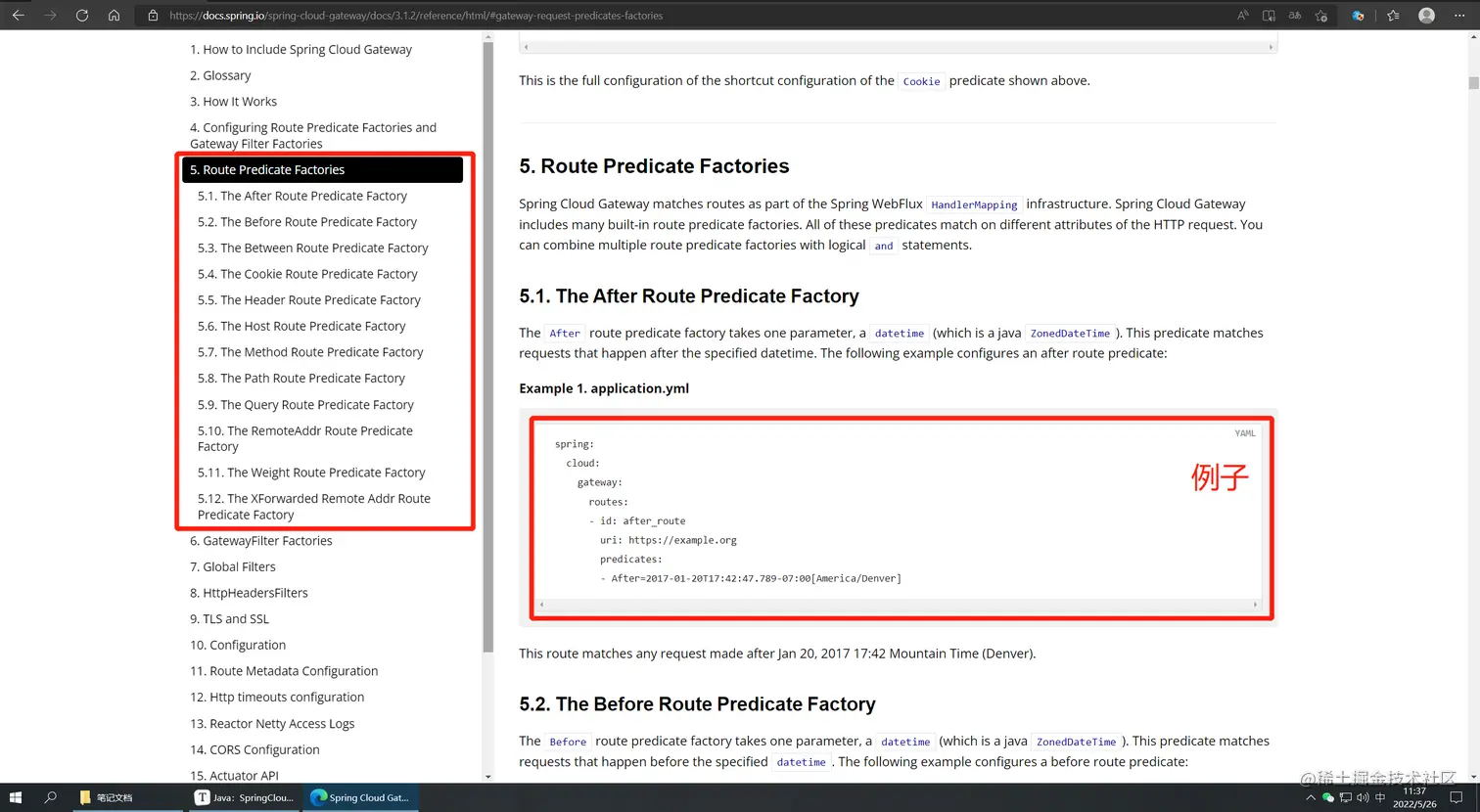Reload the Spring docs page
Image resolution: width=1480 pixels, height=812 pixels.
click(x=82, y=16)
